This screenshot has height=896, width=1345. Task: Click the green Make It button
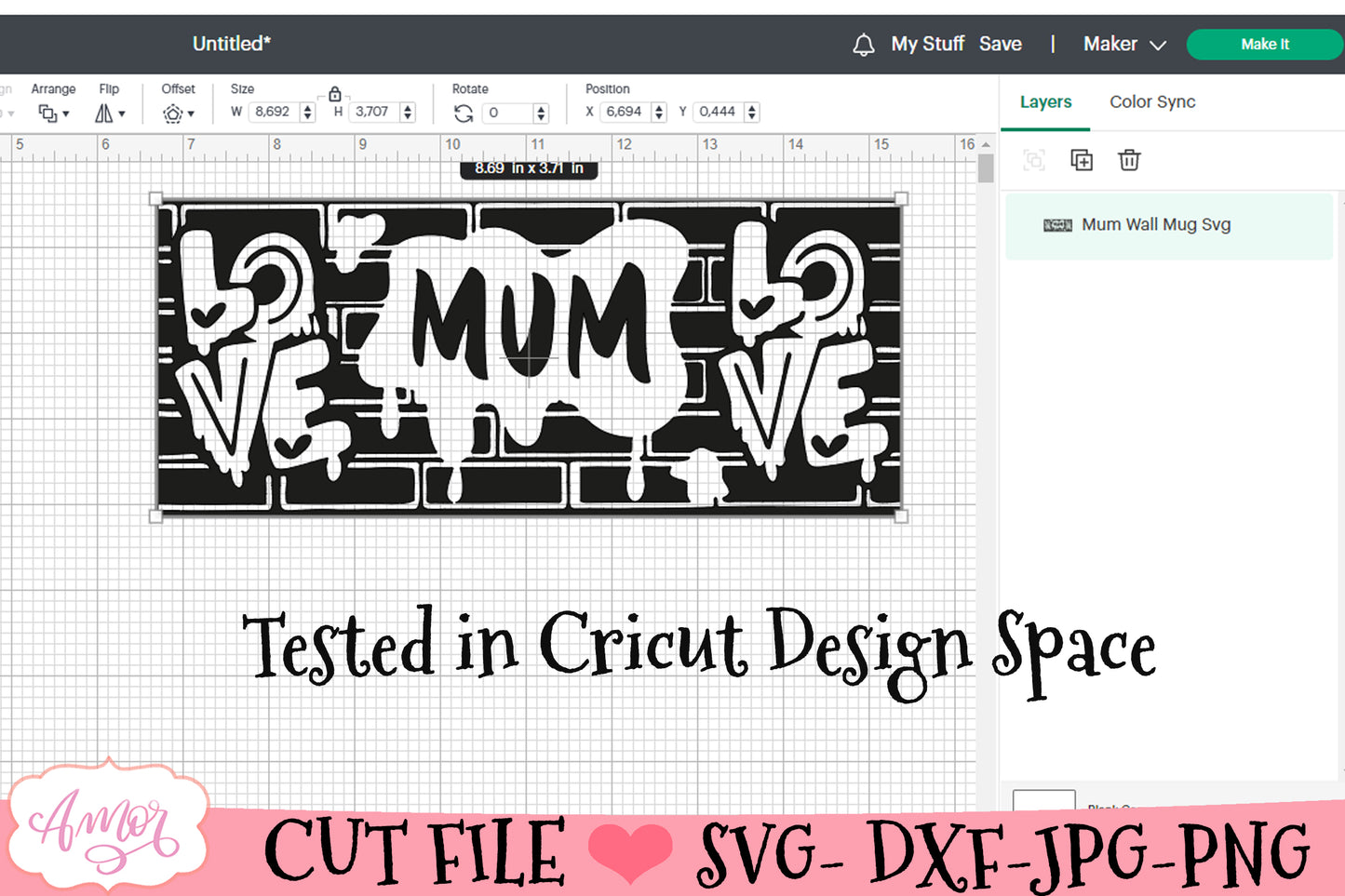1265,44
